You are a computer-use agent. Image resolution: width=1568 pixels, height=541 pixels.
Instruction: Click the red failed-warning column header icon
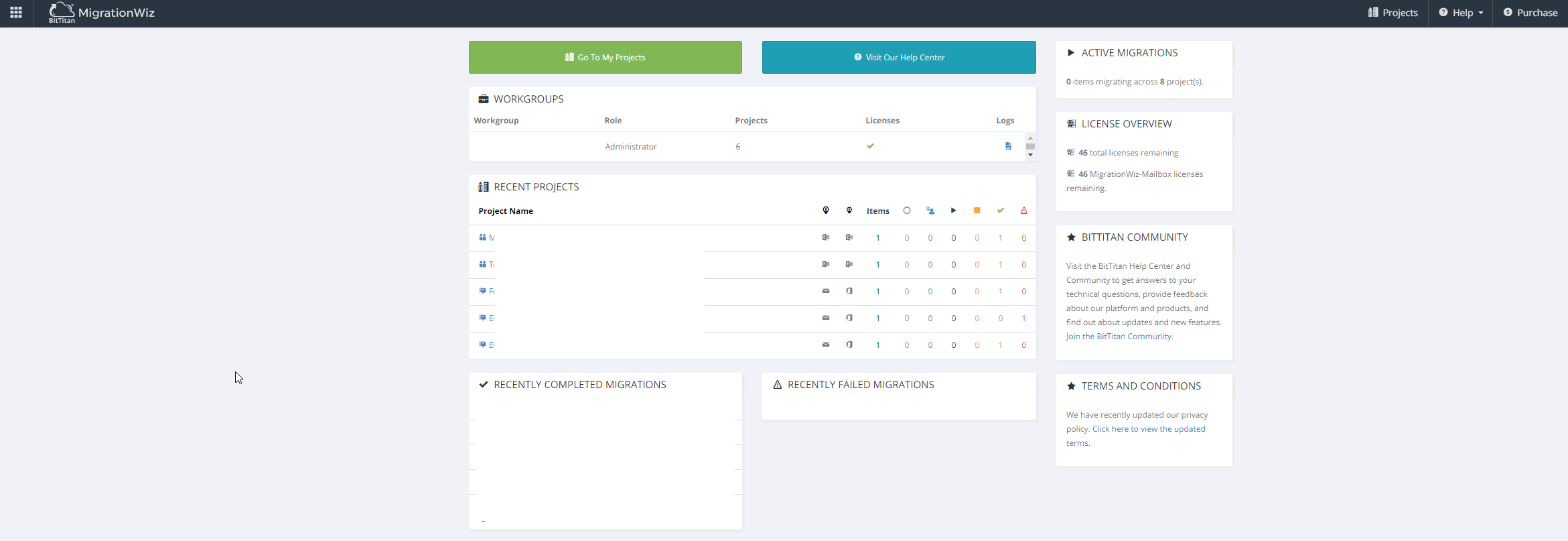(x=1023, y=211)
